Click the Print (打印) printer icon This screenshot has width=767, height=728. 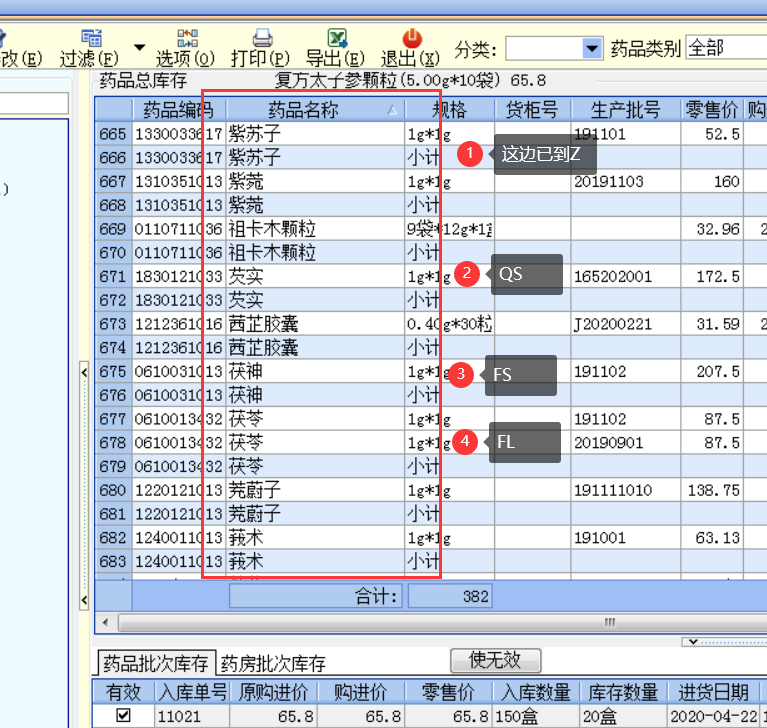click(262, 38)
